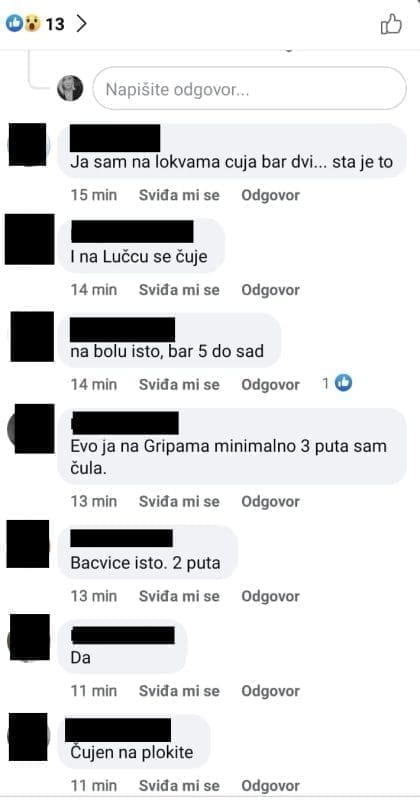Like the 'Bacvice isto. 2 puta' comment
Image resolution: width=420 pixels, height=800 pixels.
click(179, 596)
